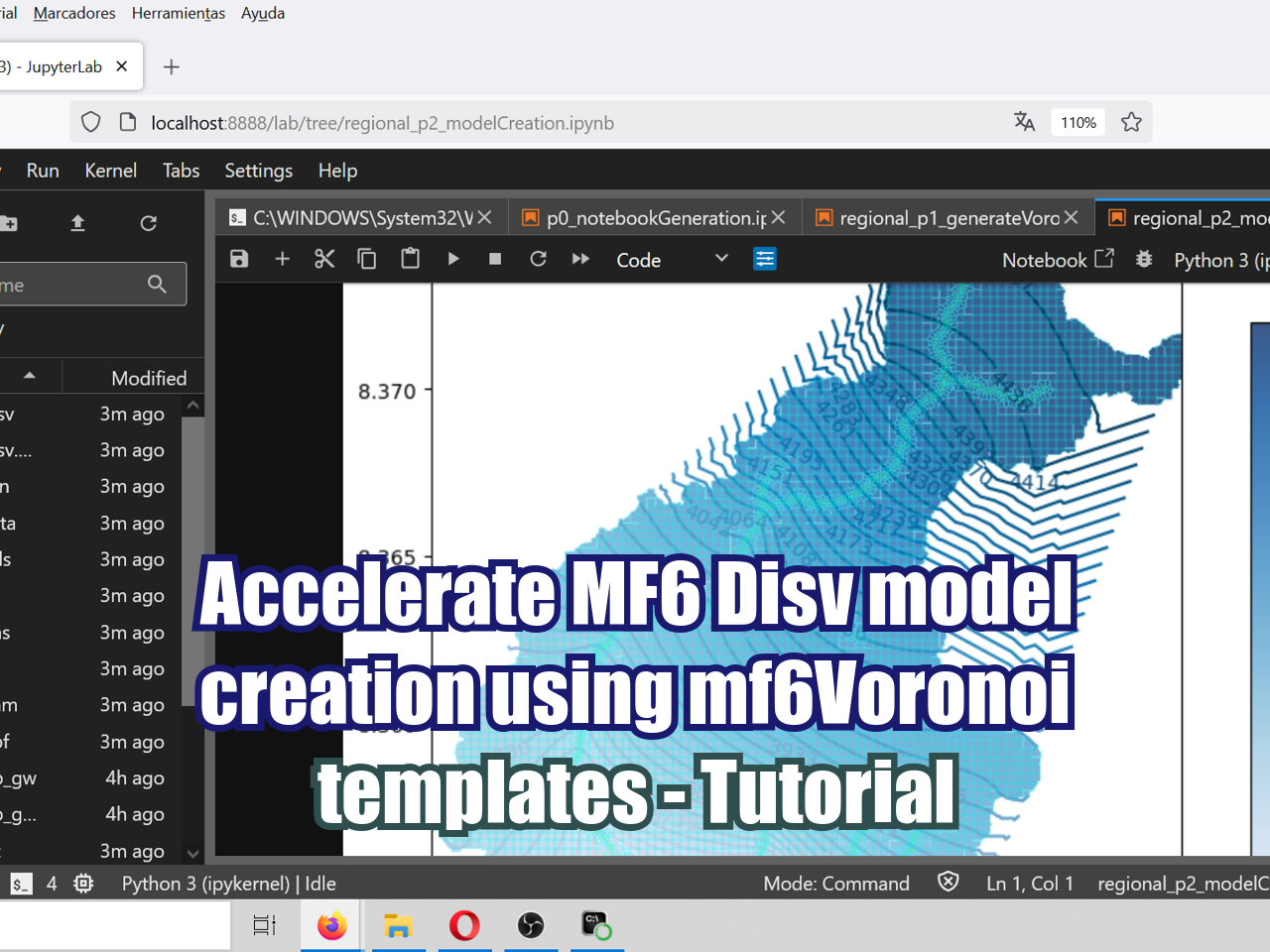1270x952 pixels.
Task: Toggle the debugger bug icon
Action: point(1143,259)
